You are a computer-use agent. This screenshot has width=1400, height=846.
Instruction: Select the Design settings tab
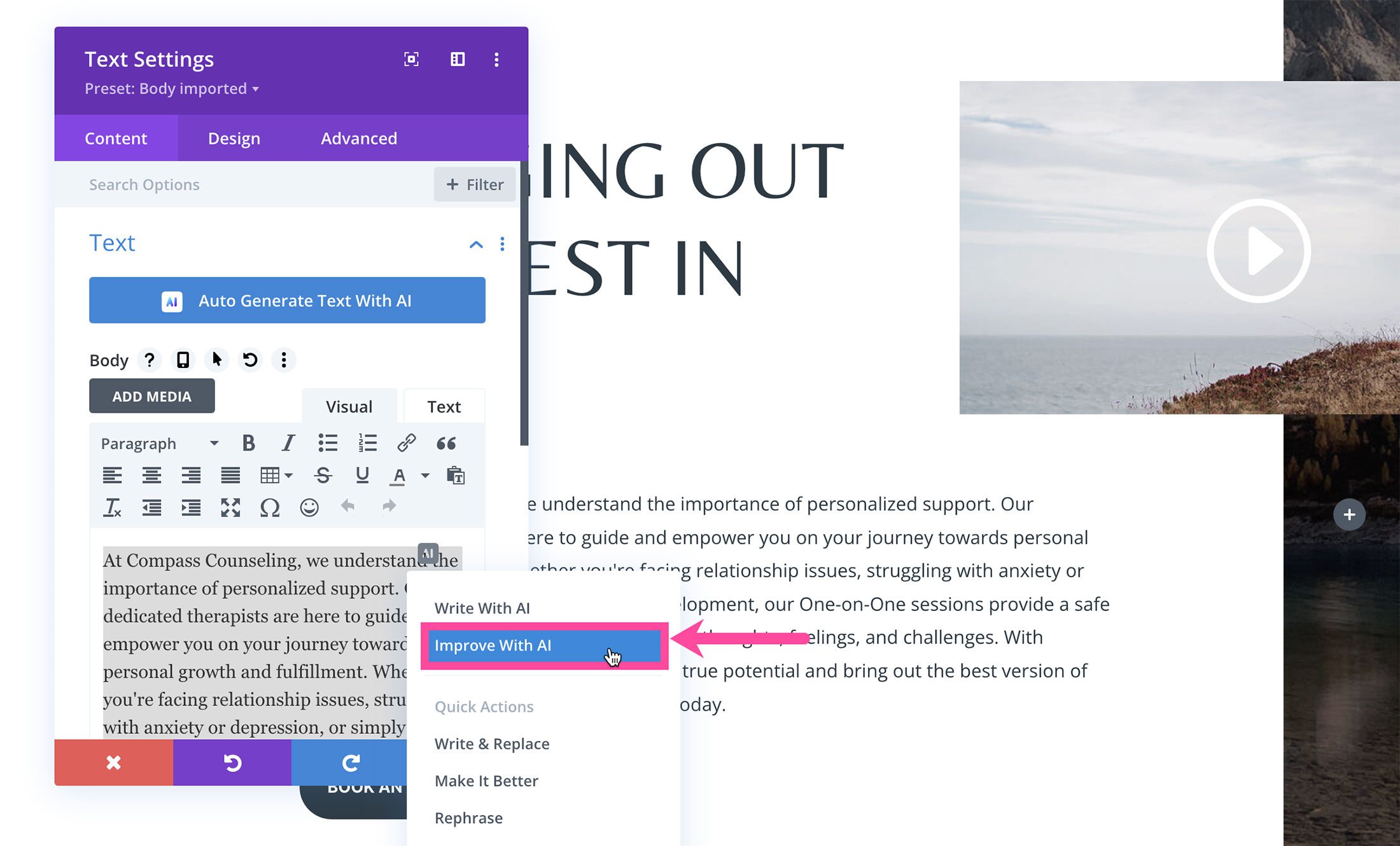(232, 138)
